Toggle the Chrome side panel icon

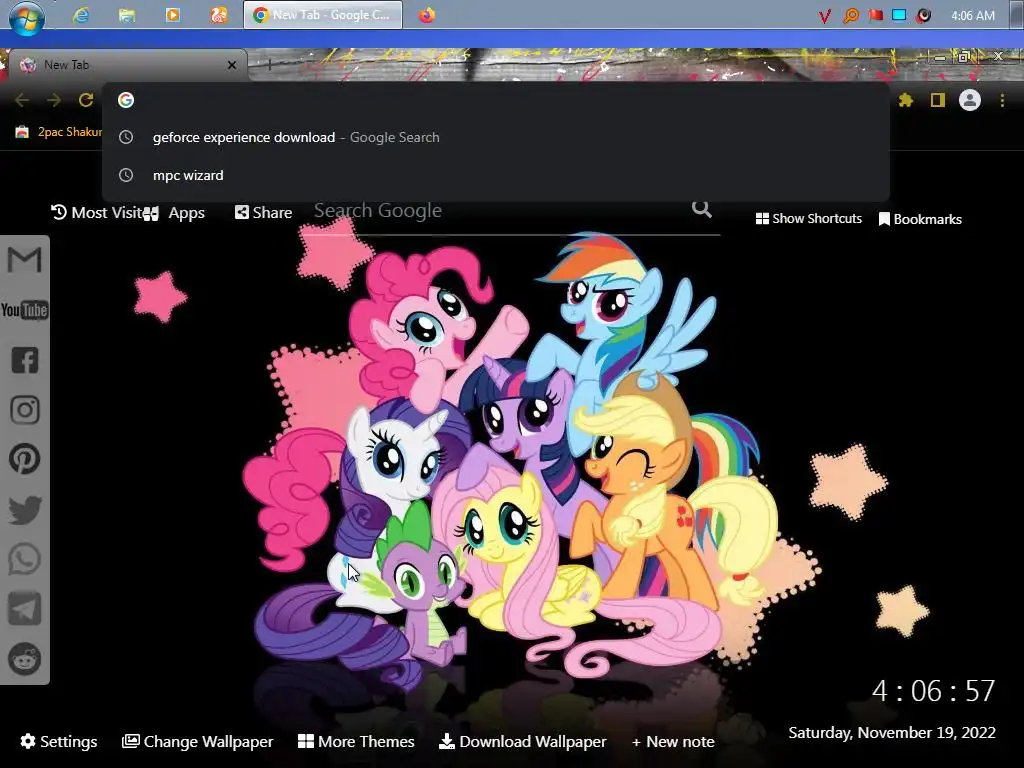coord(938,100)
